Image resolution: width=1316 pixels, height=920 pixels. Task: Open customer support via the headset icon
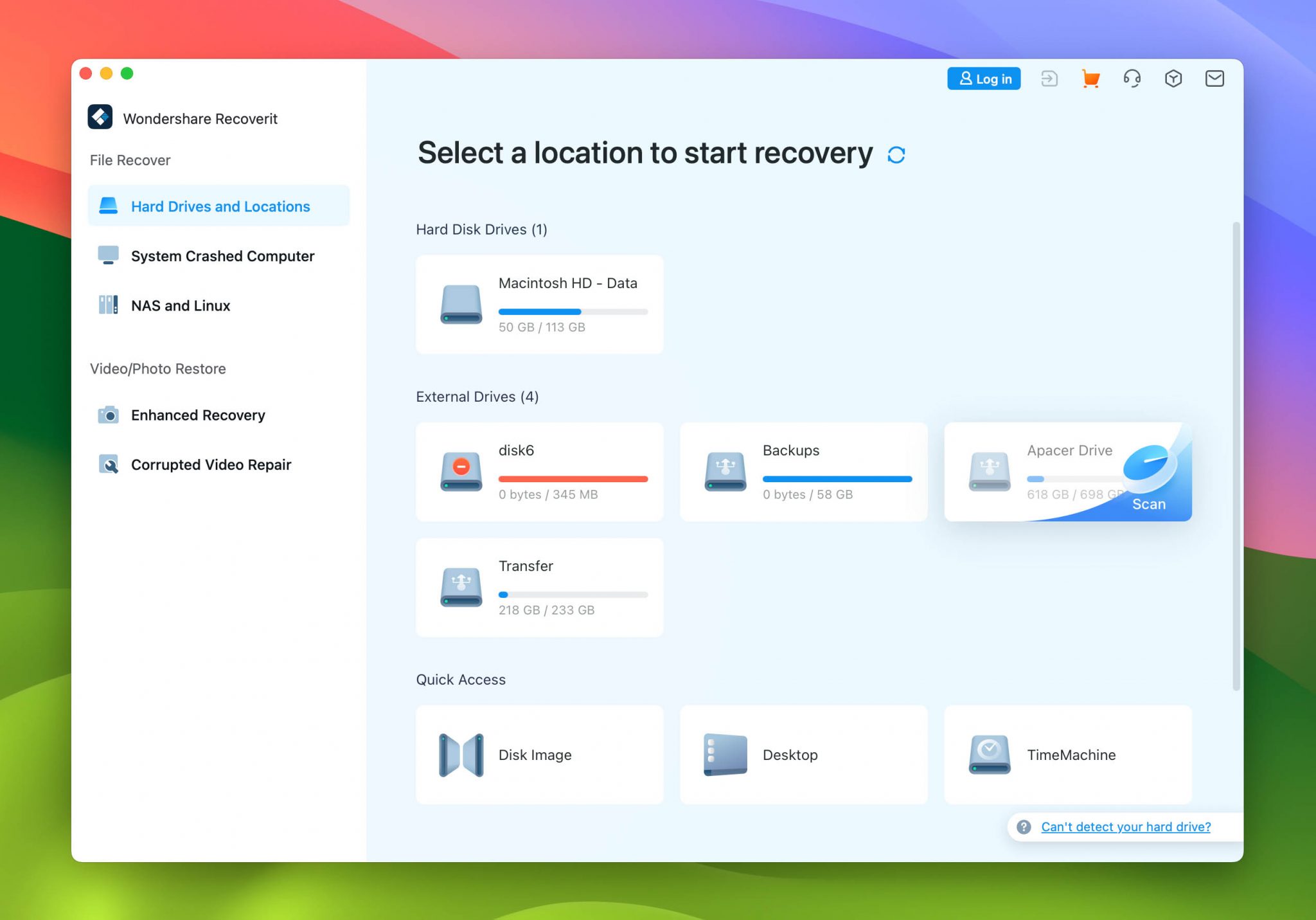1132,78
